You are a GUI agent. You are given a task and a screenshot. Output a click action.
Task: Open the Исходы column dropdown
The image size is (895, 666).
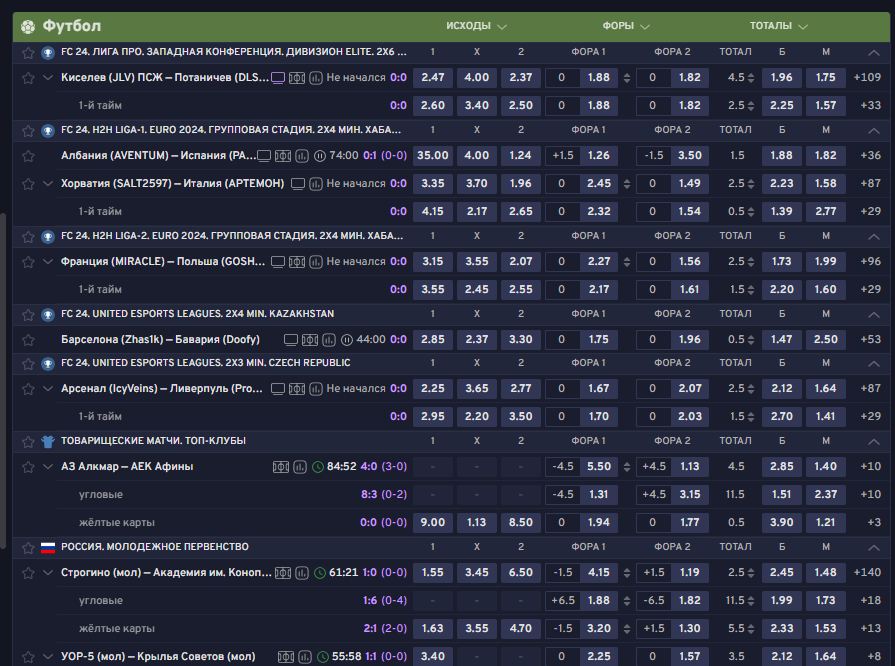(x=501, y=26)
